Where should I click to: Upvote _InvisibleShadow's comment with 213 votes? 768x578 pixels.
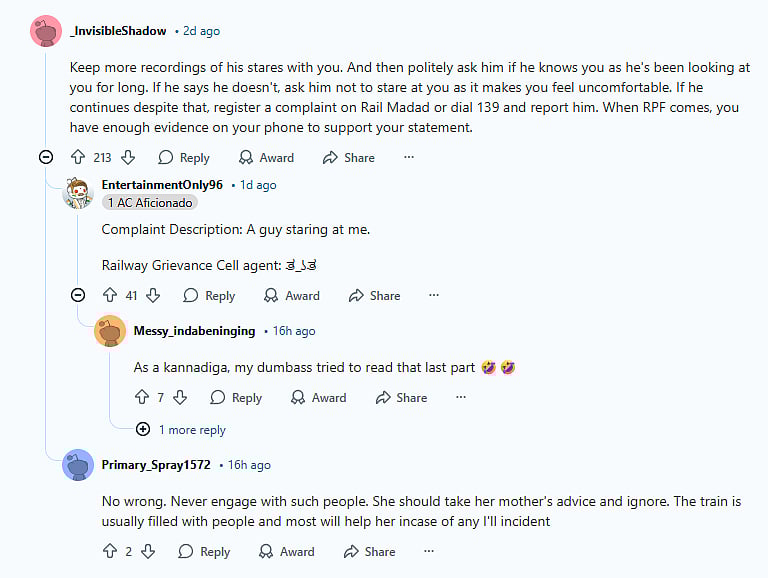pos(78,157)
